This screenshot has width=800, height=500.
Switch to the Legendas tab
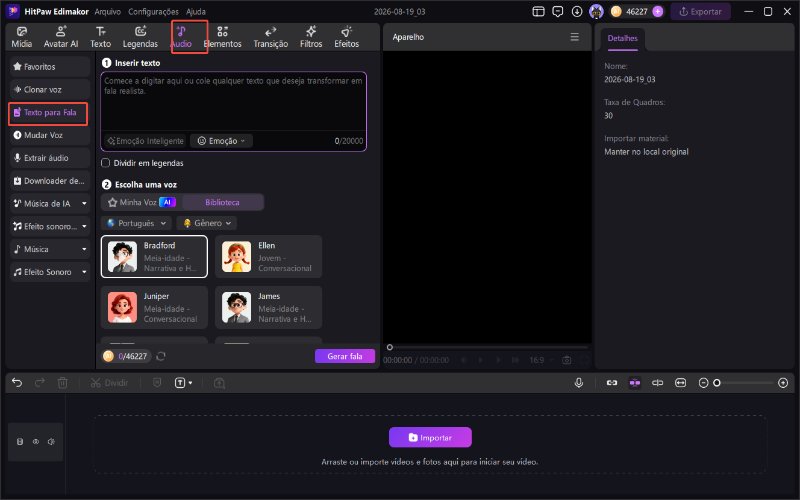140,37
